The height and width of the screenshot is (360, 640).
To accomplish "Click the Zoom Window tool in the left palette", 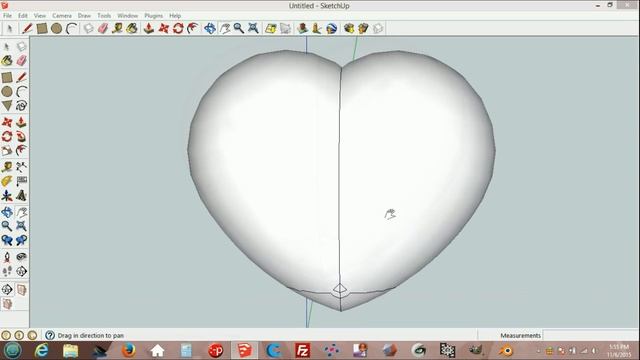I will [x=21, y=226].
